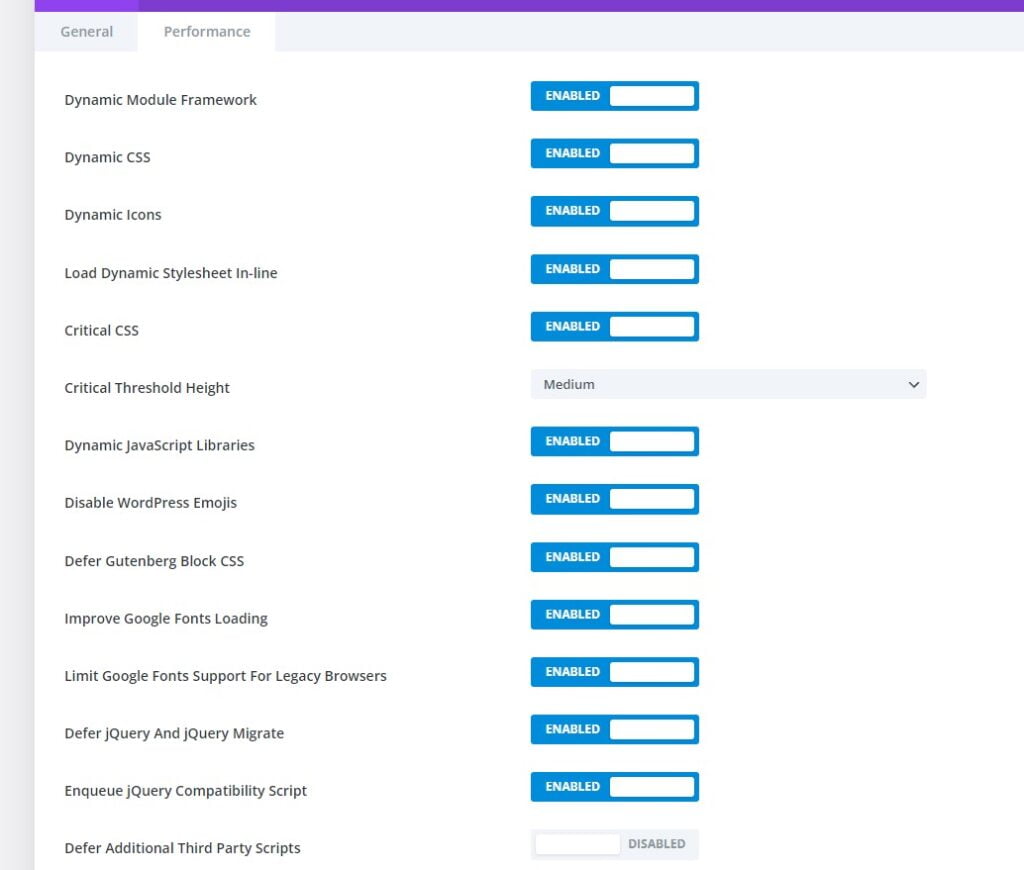Click the Defer Gutenberg Block CSS label
Screen dimensions: 1024x870
(x=154, y=561)
